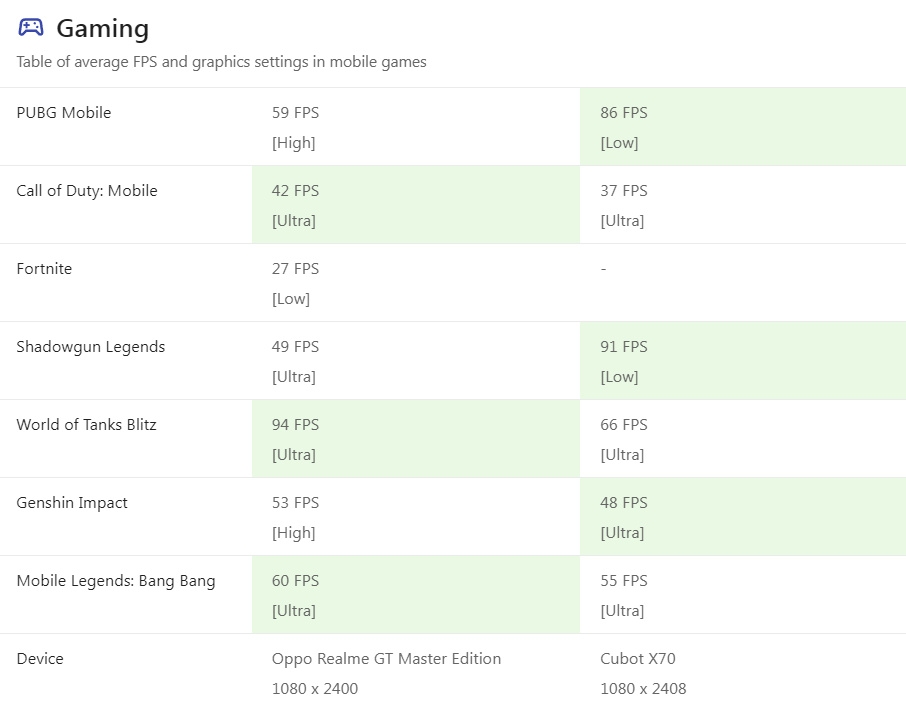Click the Oppo Realme GT Master Edition device
The image size is (906, 709).
pos(386,659)
